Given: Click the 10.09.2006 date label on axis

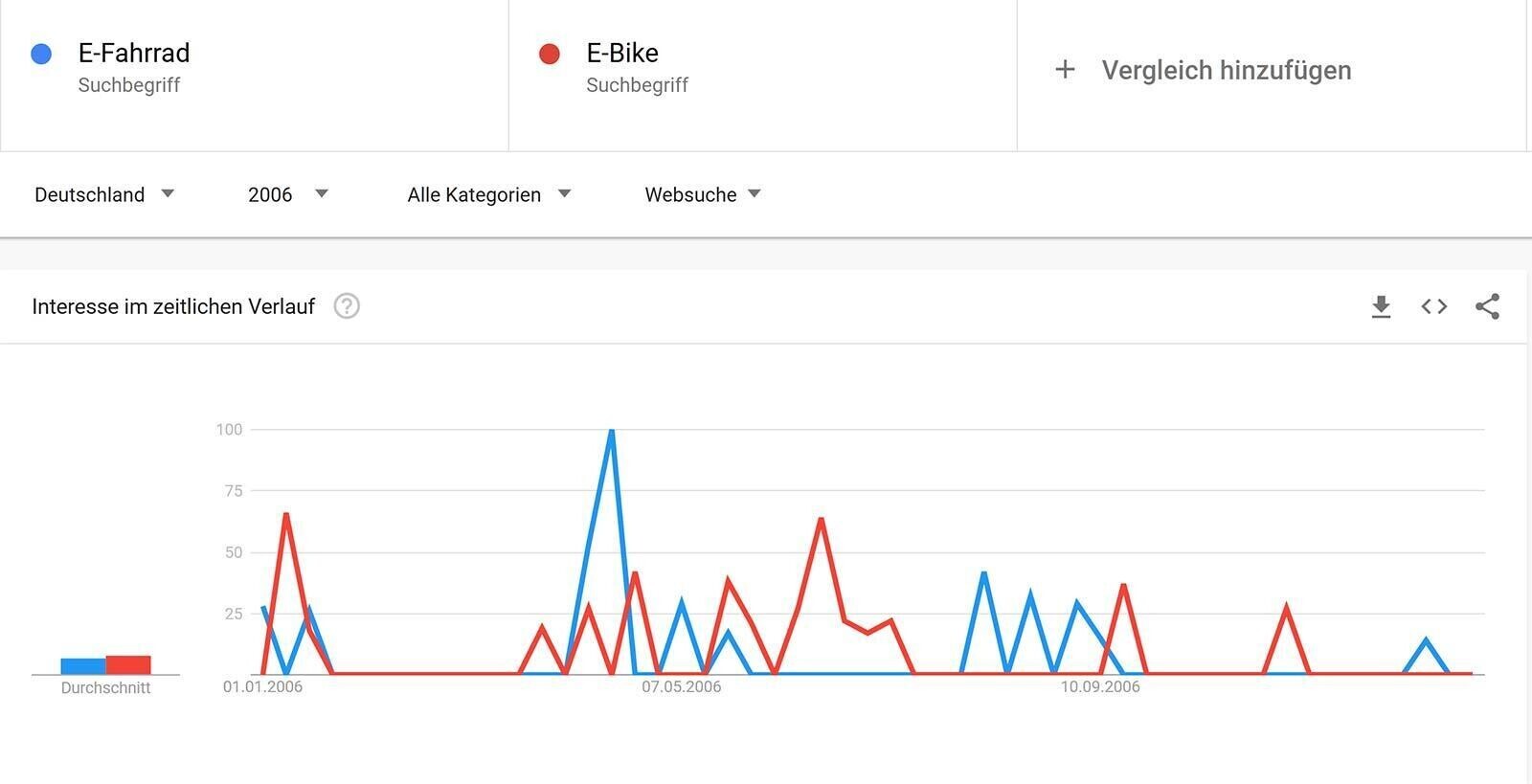Looking at the screenshot, I should 1100,686.
